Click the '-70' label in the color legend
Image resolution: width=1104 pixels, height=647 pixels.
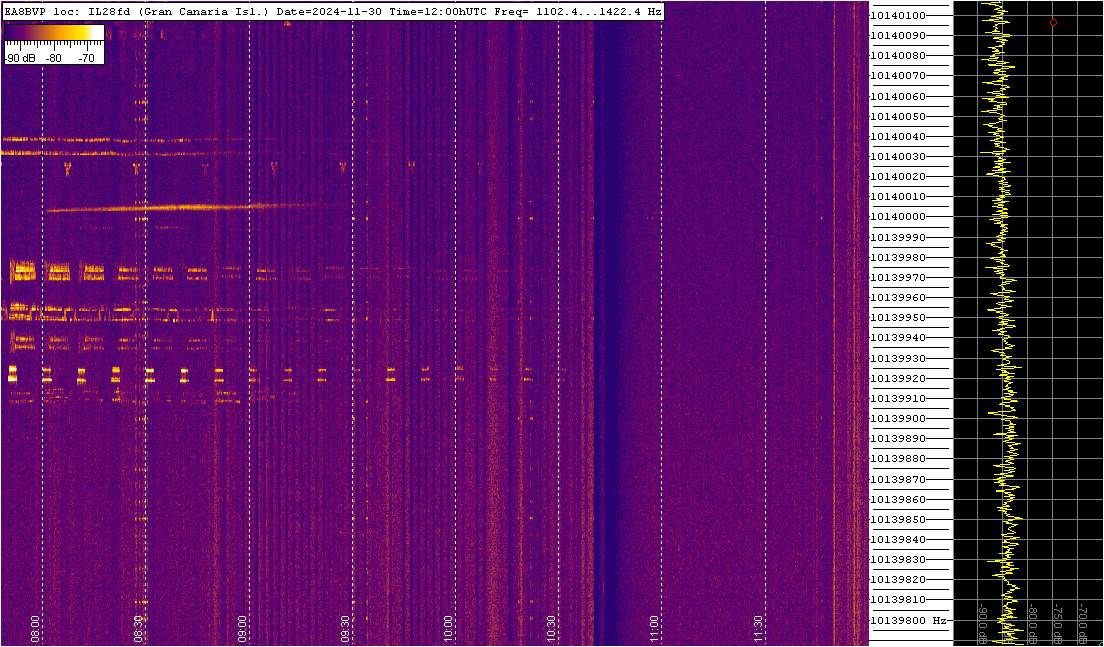[x=87, y=58]
